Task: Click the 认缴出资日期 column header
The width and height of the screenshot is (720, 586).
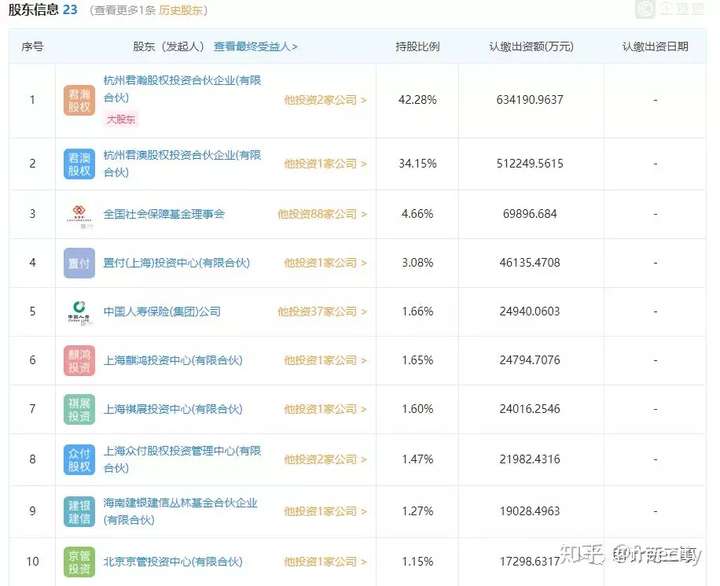Action: 655,46
